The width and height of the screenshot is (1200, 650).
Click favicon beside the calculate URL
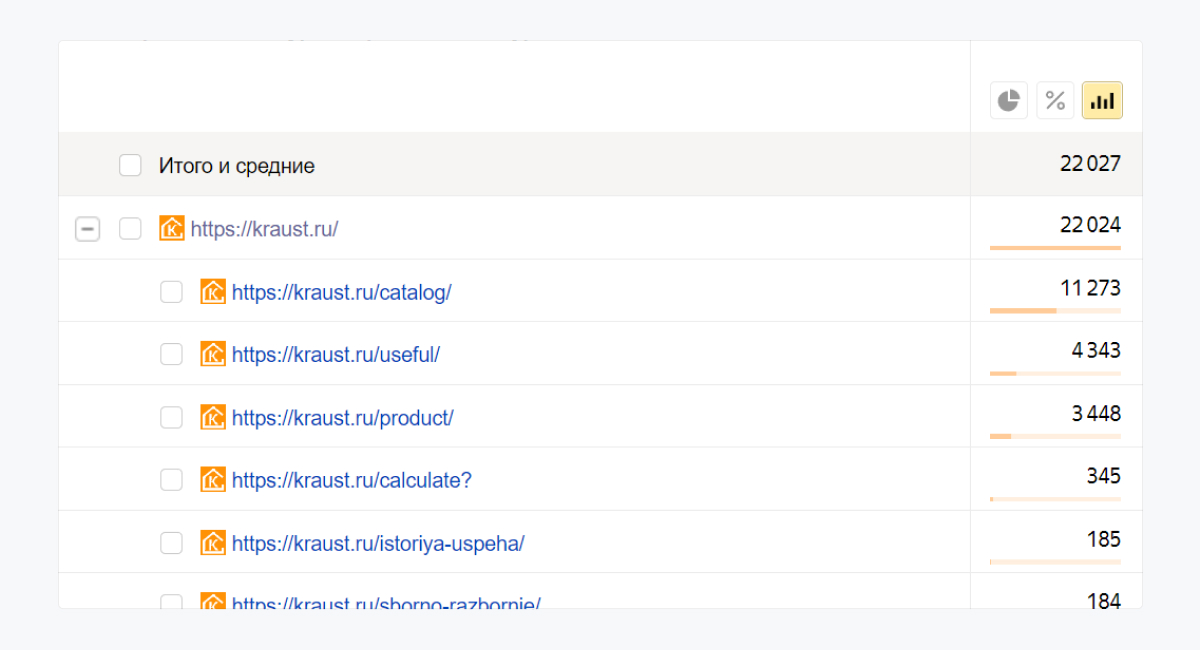point(213,480)
